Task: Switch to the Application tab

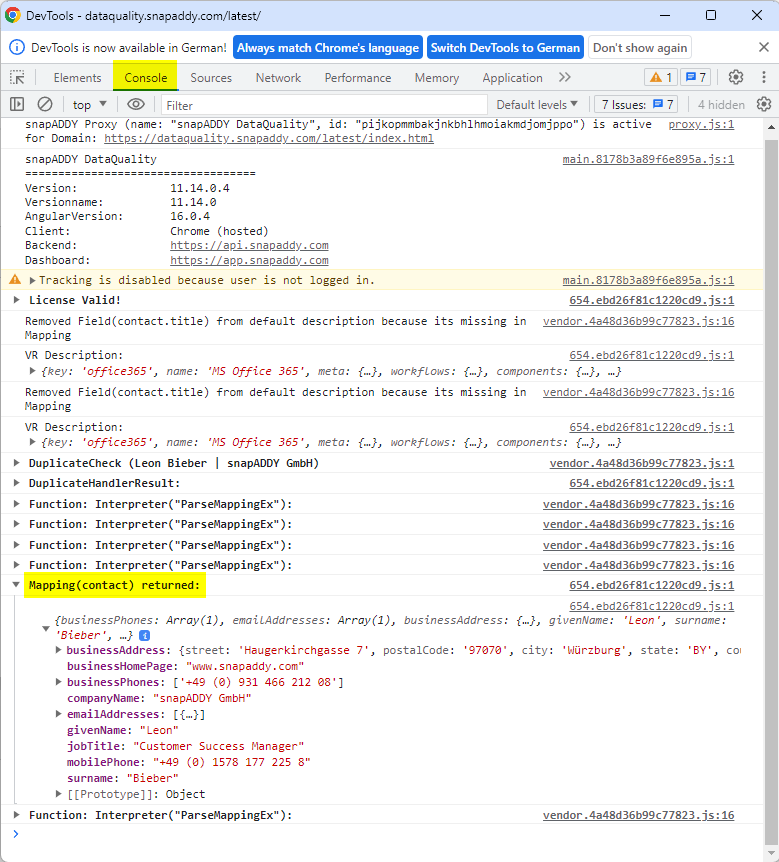Action: tap(512, 78)
